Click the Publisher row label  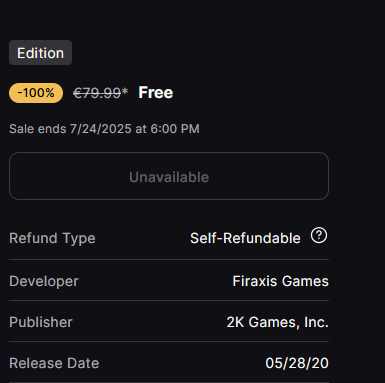41,322
